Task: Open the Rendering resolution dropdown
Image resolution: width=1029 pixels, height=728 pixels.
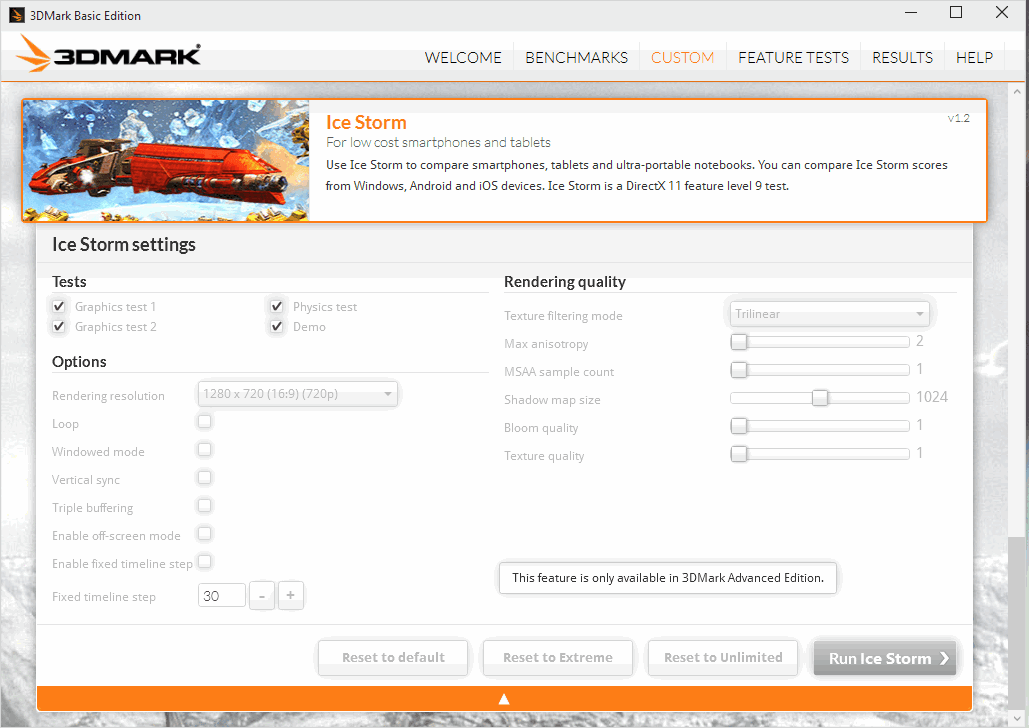Action: (x=298, y=394)
